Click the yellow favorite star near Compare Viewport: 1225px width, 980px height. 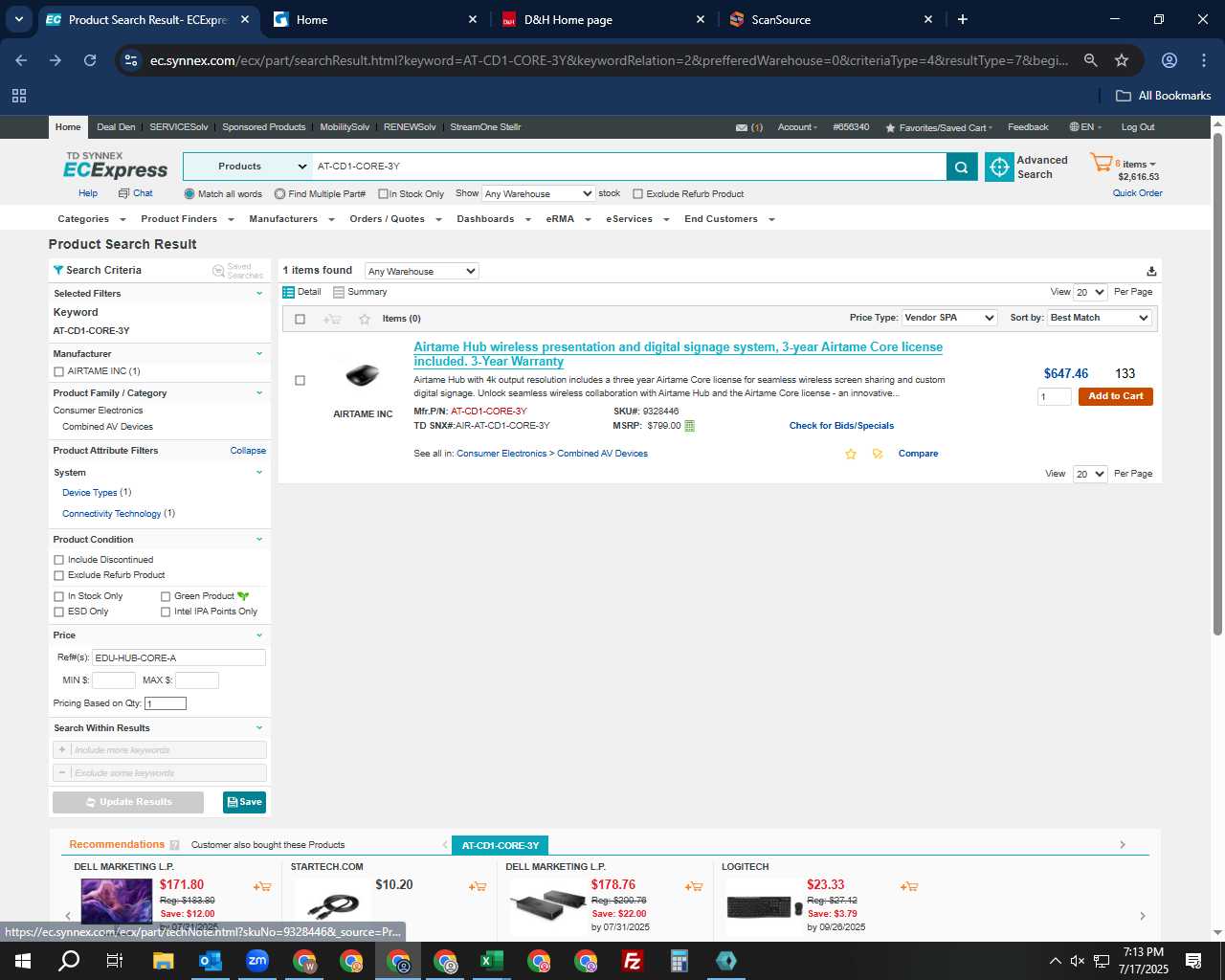tap(851, 454)
